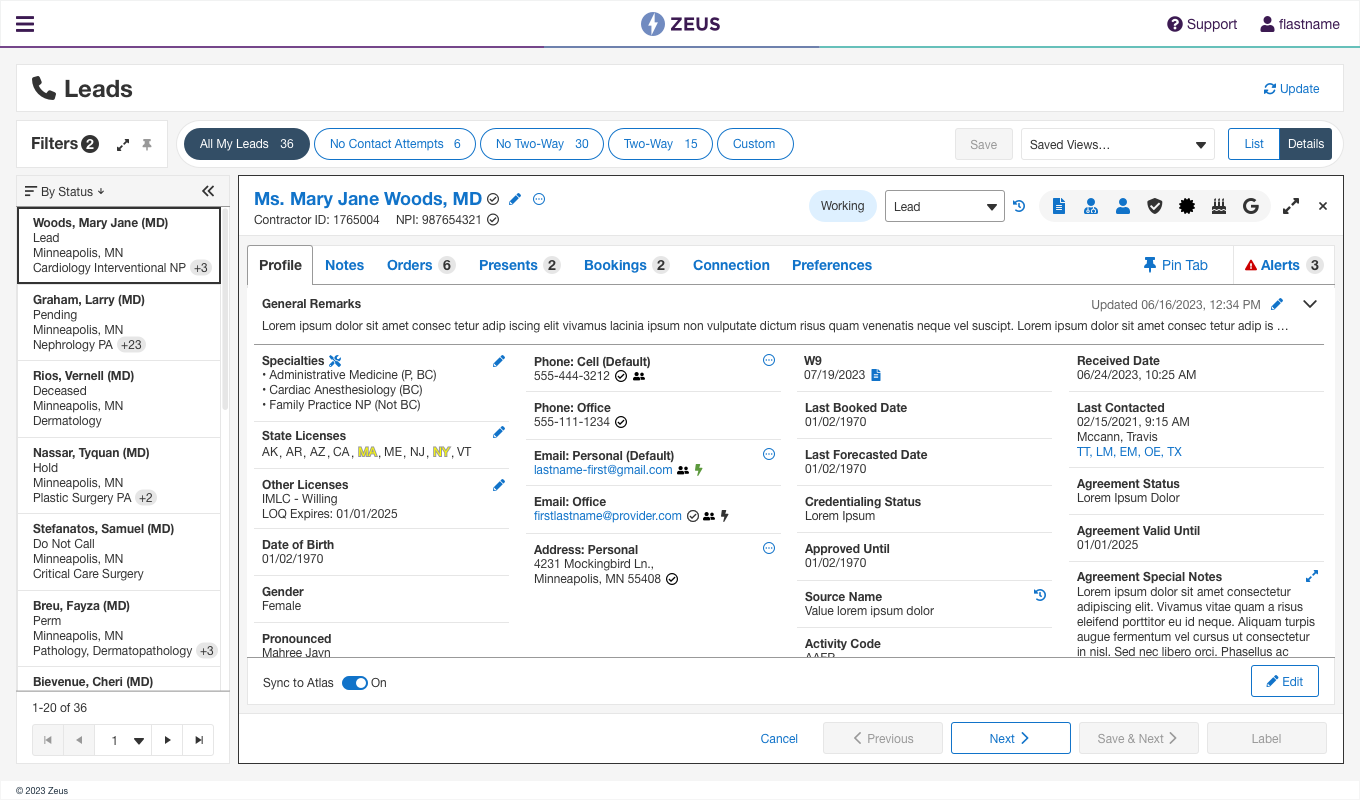
Task: Pin the Filters panel
Action: pyautogui.click(x=147, y=145)
